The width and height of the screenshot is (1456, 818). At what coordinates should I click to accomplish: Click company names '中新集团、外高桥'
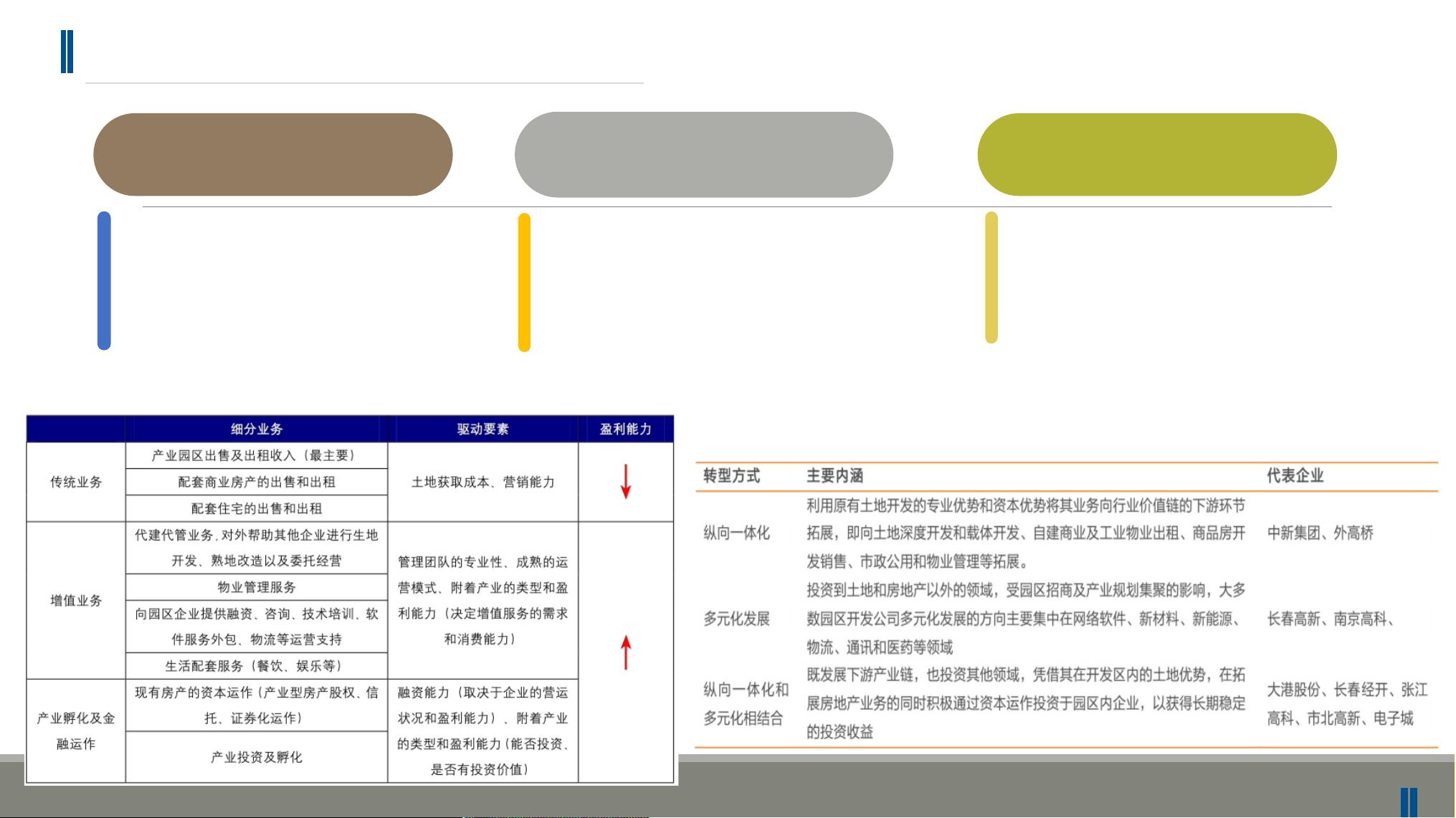click(1321, 533)
